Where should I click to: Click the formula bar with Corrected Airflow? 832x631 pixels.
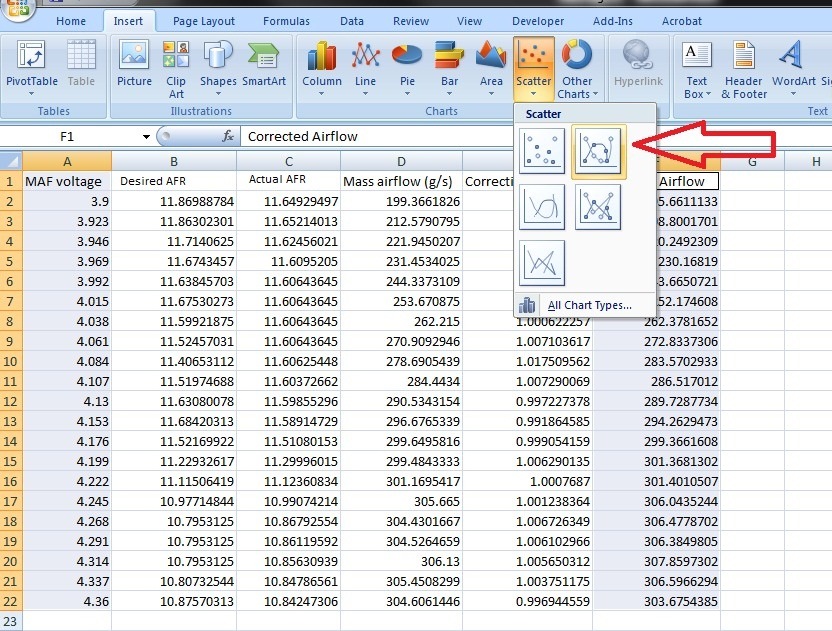pyautogui.click(x=377, y=136)
